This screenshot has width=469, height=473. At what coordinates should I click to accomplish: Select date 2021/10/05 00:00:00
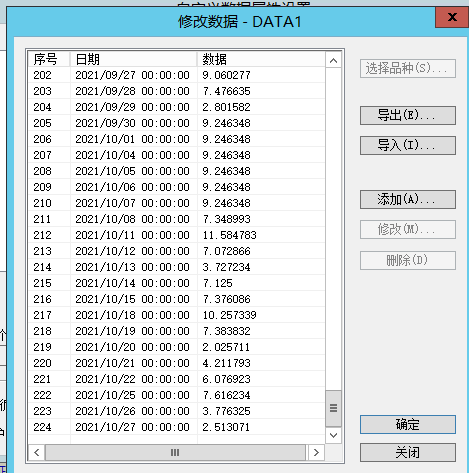coord(132,171)
